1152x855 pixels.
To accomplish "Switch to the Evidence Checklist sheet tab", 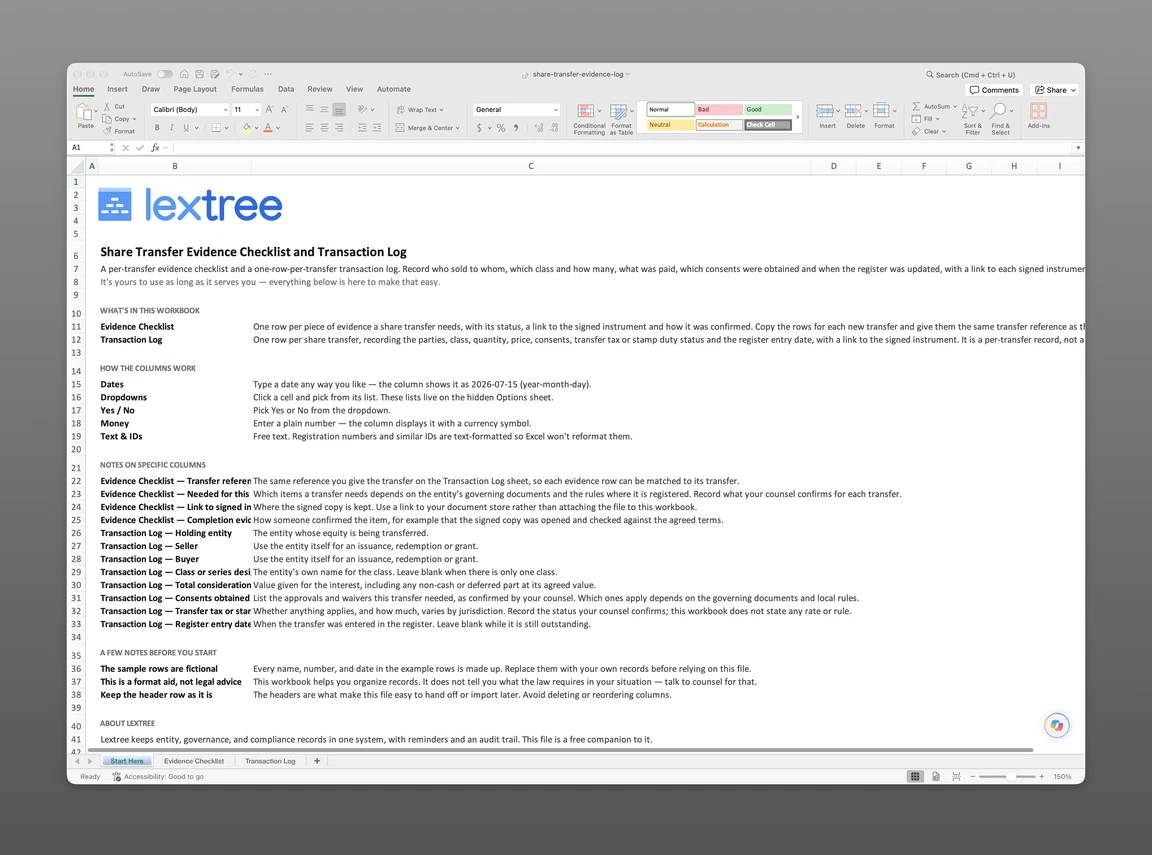I will (194, 761).
